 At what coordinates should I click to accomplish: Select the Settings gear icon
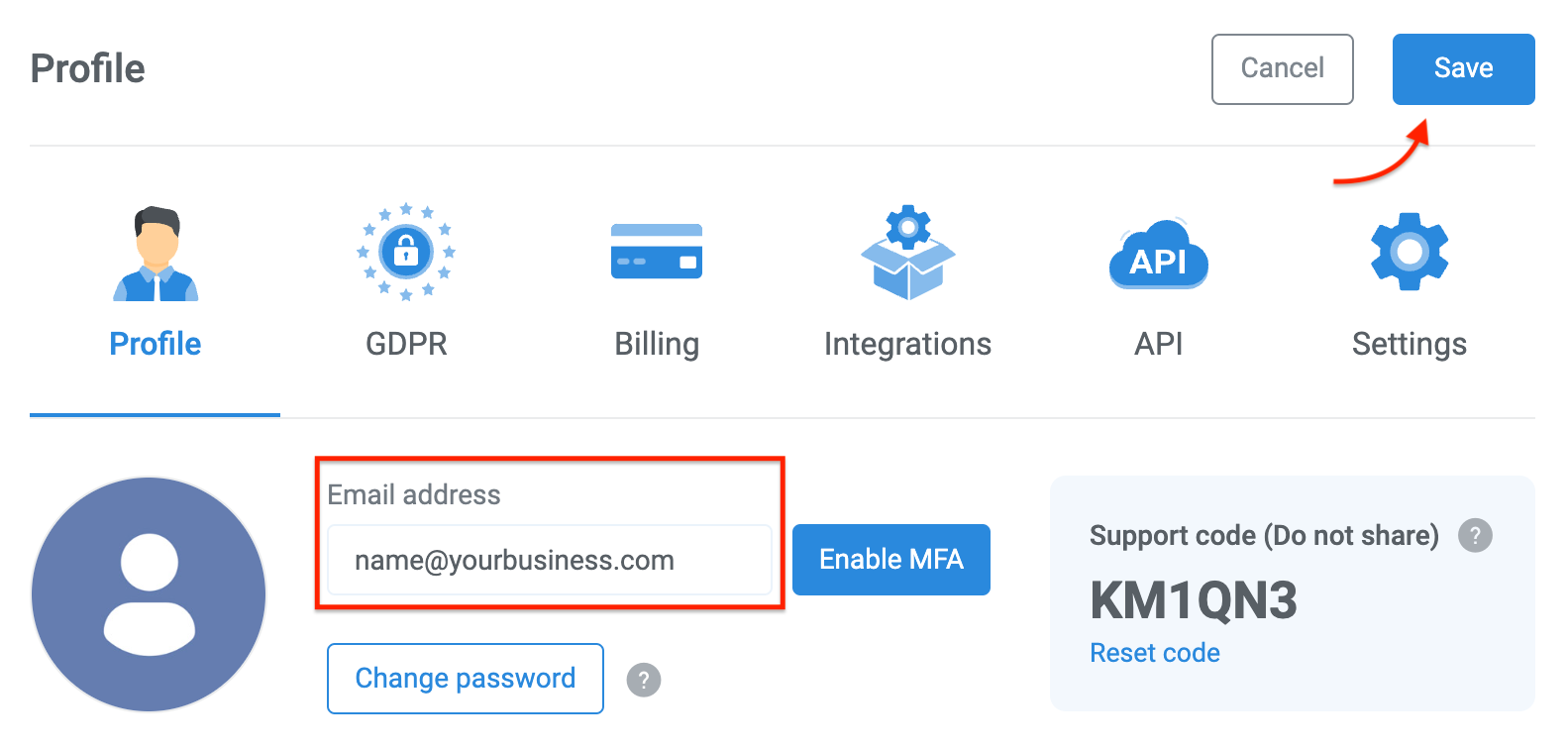1409,250
